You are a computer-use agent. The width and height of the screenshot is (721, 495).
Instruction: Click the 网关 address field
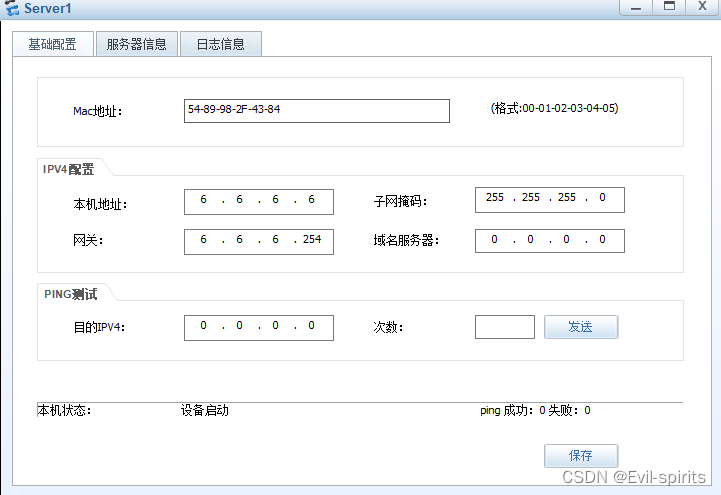coord(259,242)
